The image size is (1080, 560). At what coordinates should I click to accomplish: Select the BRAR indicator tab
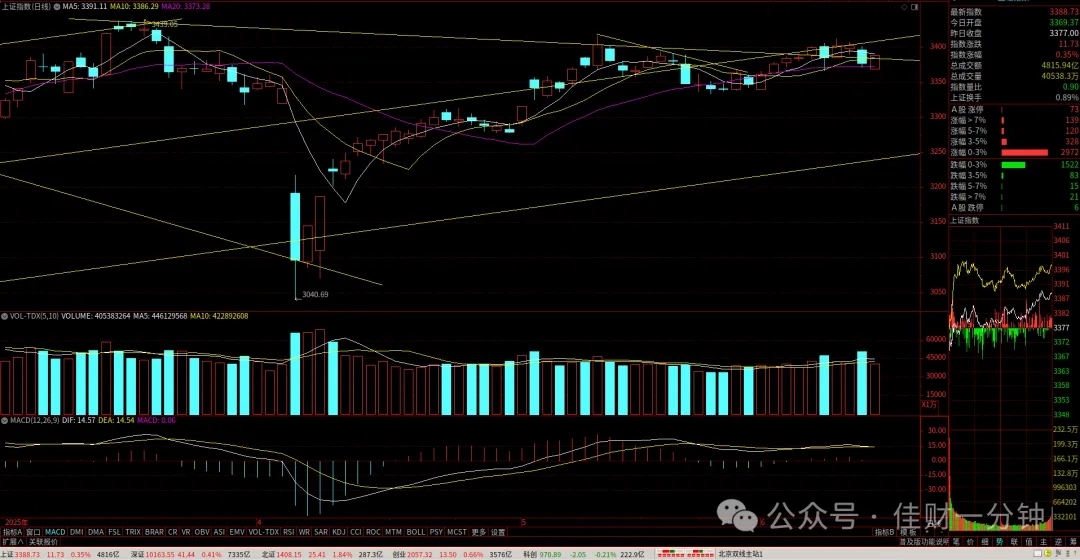[154, 532]
